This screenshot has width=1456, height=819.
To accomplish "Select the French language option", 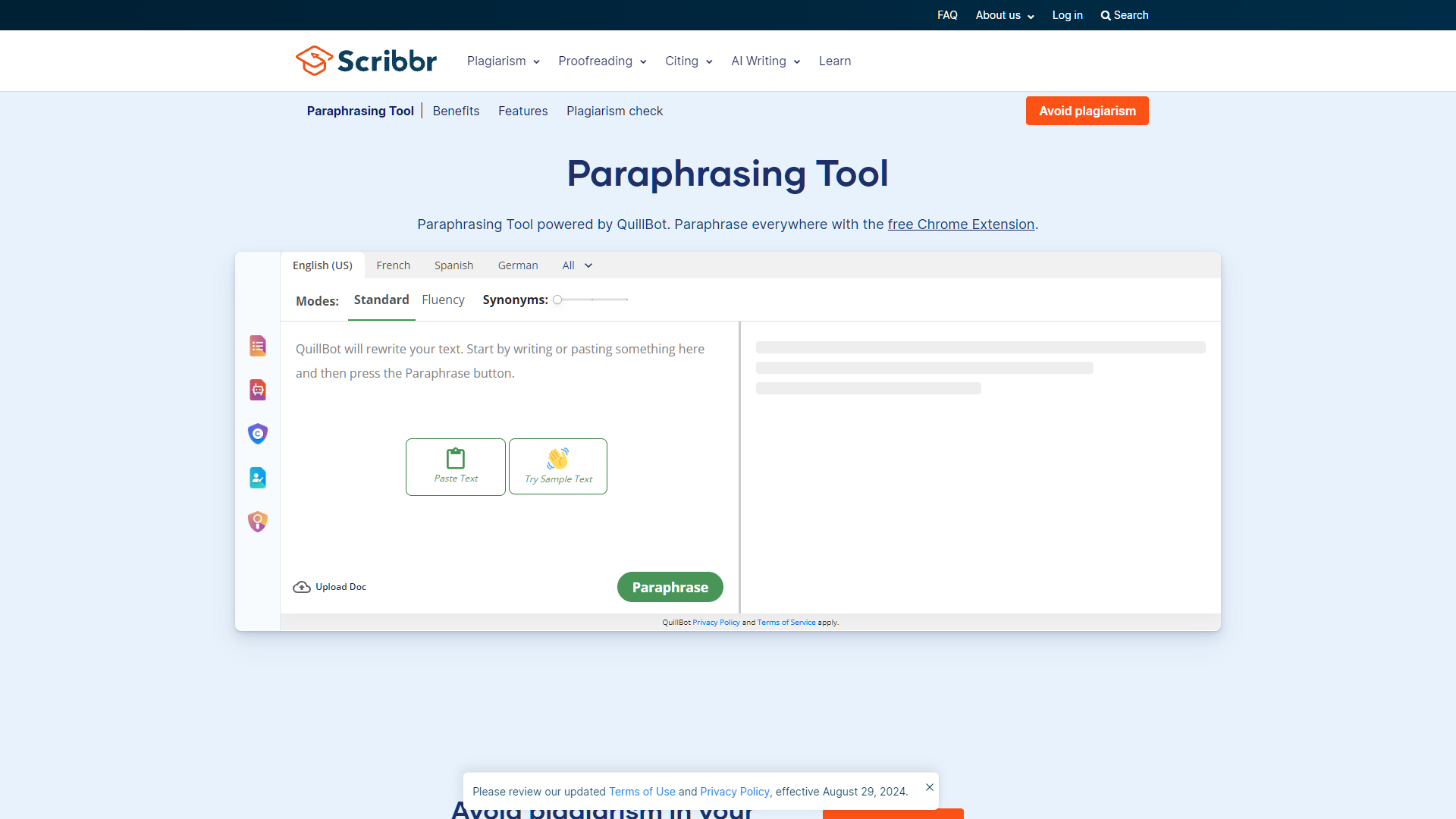I will pyautogui.click(x=393, y=265).
